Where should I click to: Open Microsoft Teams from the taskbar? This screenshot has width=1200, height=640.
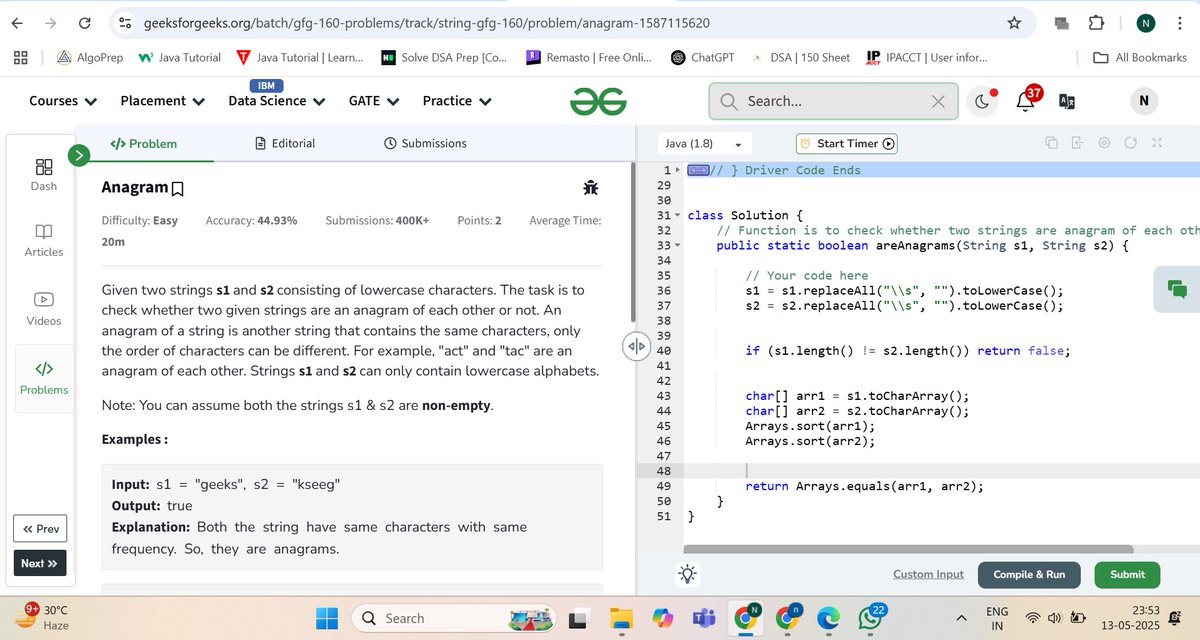(x=704, y=618)
